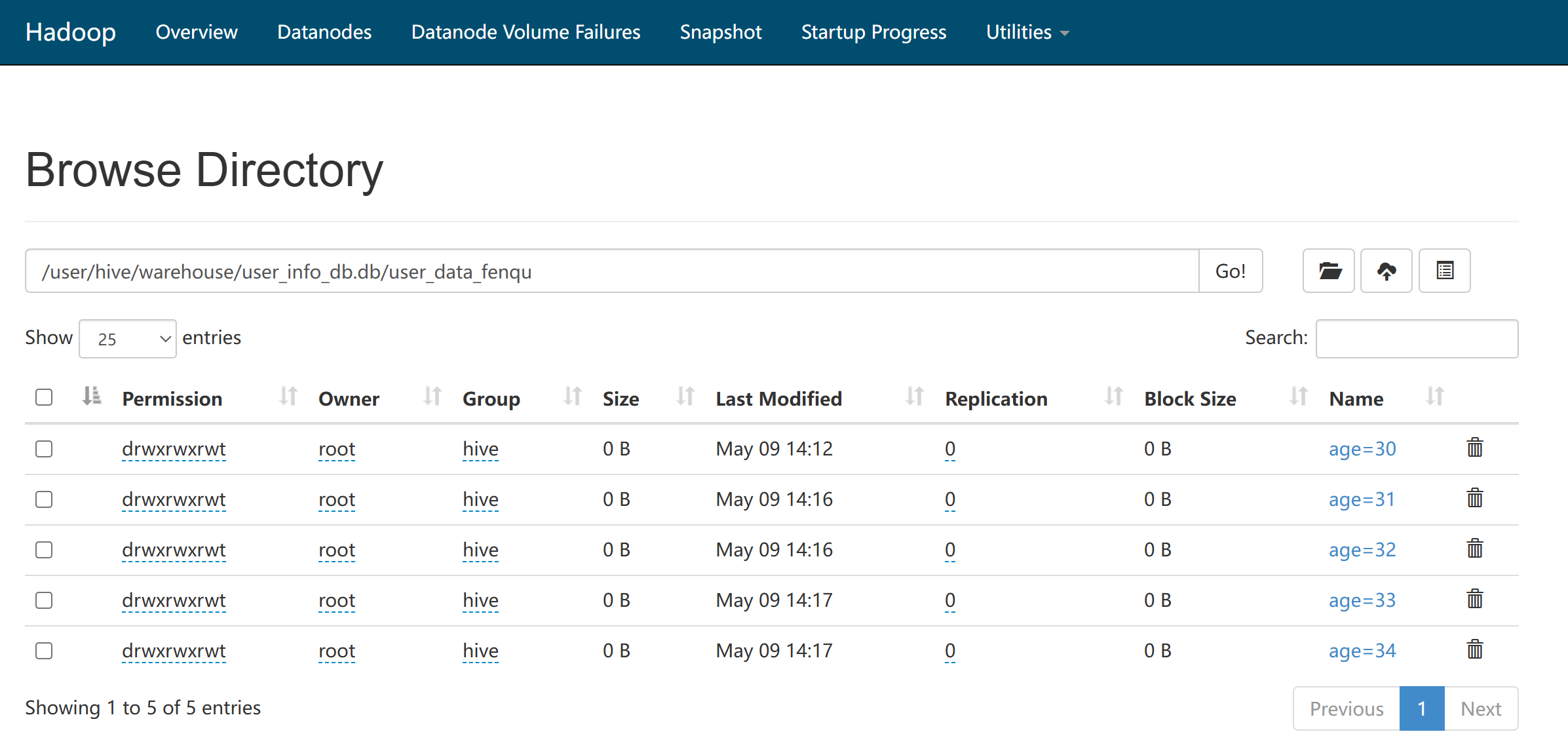This screenshot has height=753, width=1568.
Task: Check the select-all header checkbox
Action: (x=44, y=397)
